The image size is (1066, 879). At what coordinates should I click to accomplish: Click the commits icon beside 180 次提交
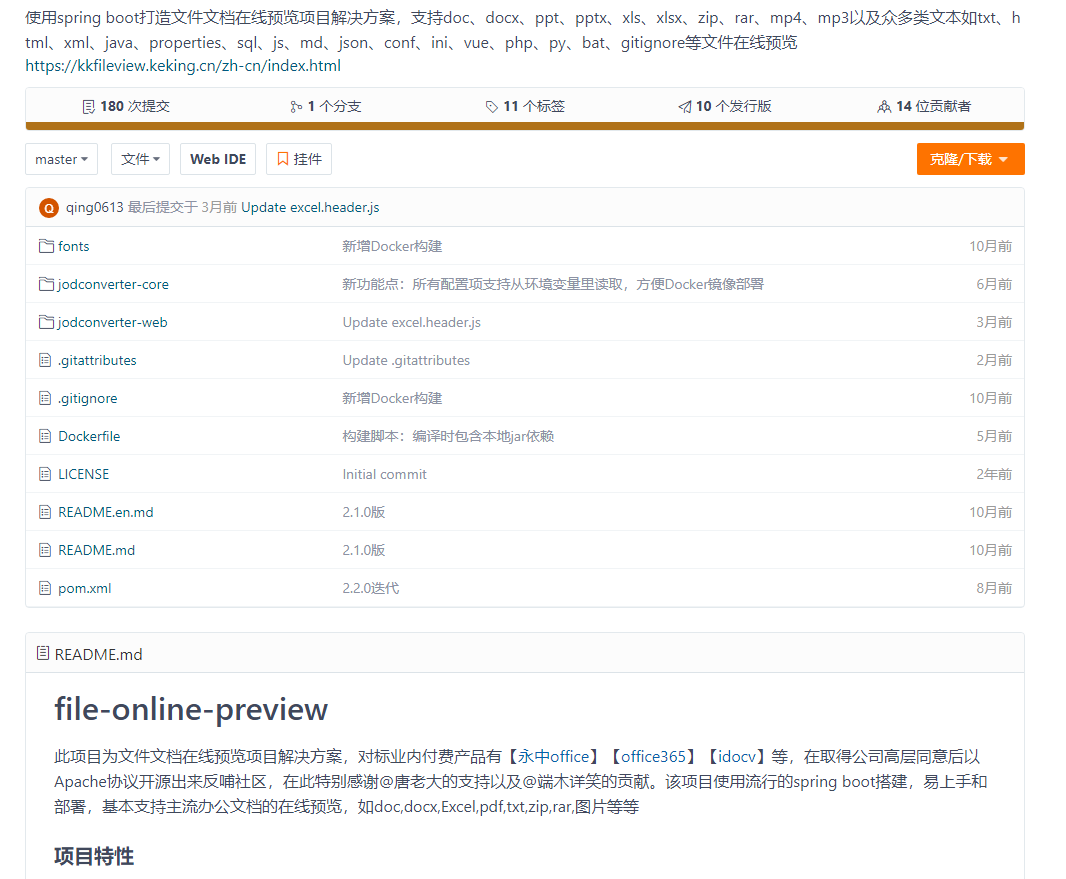click(89, 105)
